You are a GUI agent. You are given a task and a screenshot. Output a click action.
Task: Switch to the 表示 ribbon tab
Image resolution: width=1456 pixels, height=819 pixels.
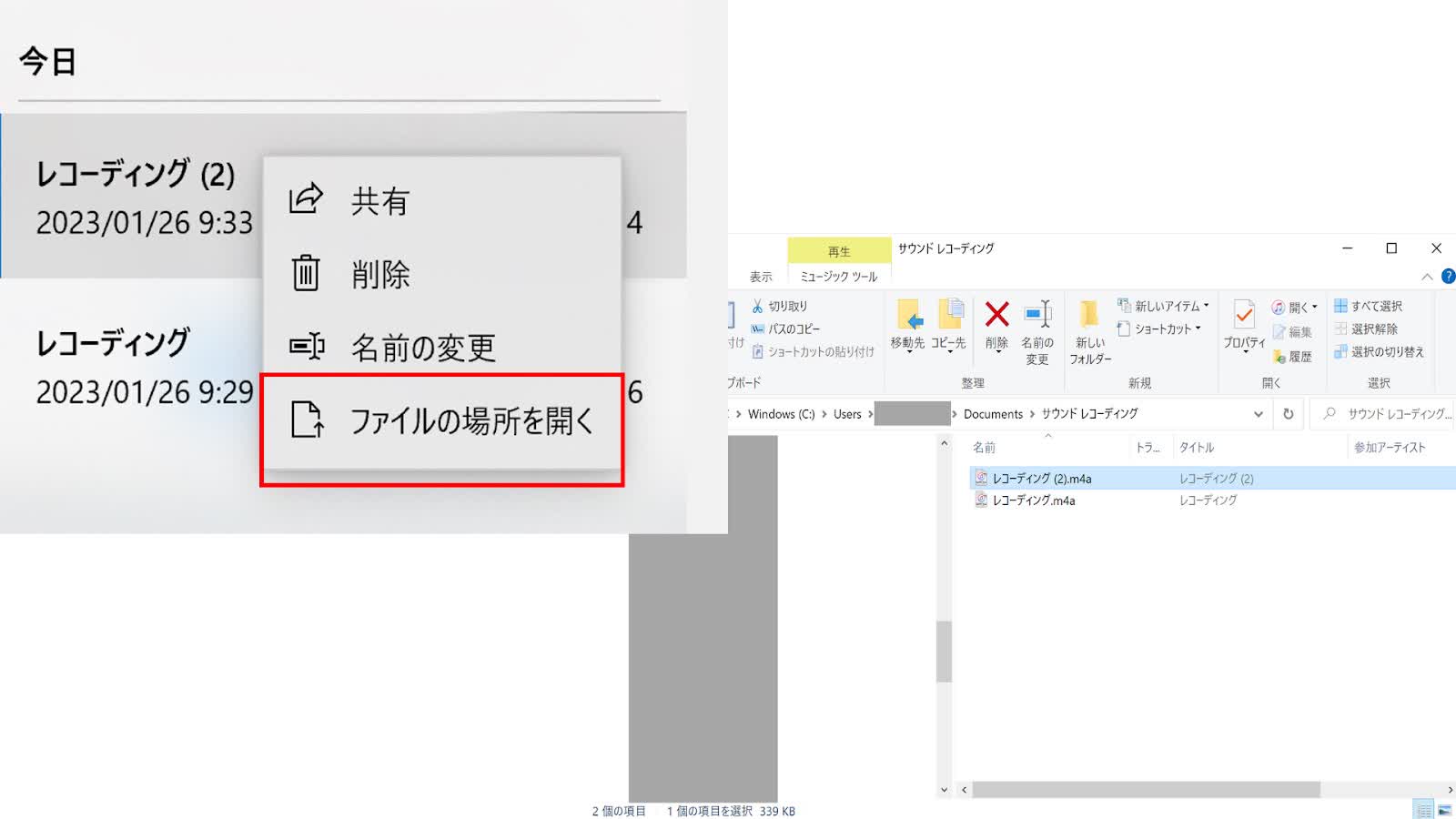pos(761,277)
